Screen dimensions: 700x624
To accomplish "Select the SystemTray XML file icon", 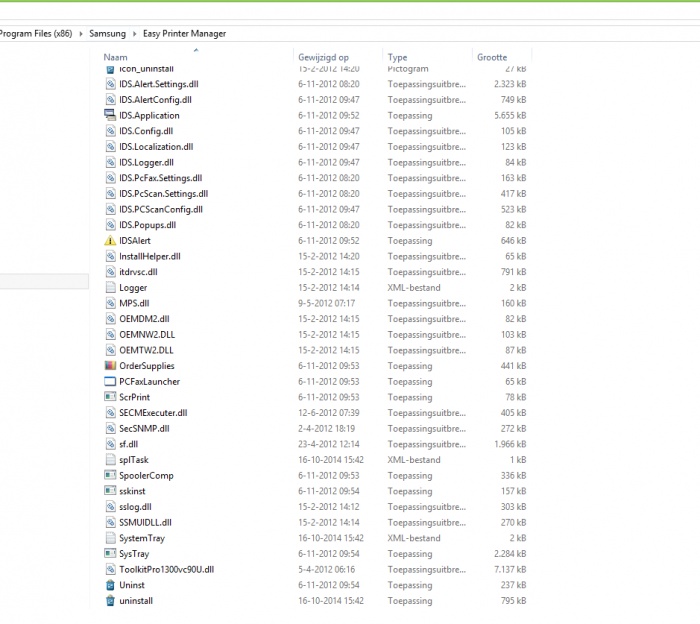I will click(110, 538).
